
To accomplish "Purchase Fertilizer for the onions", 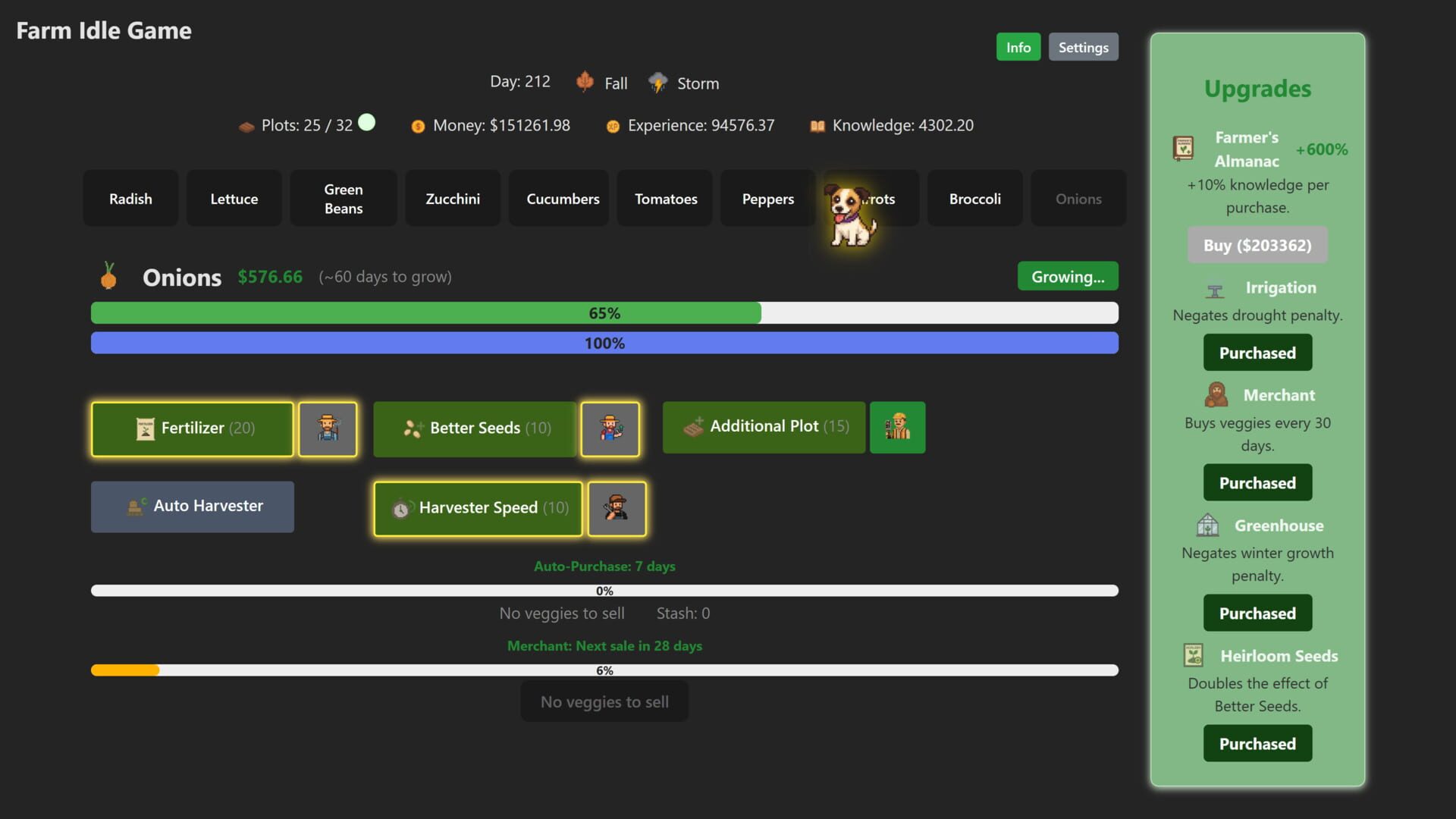I will [192, 428].
